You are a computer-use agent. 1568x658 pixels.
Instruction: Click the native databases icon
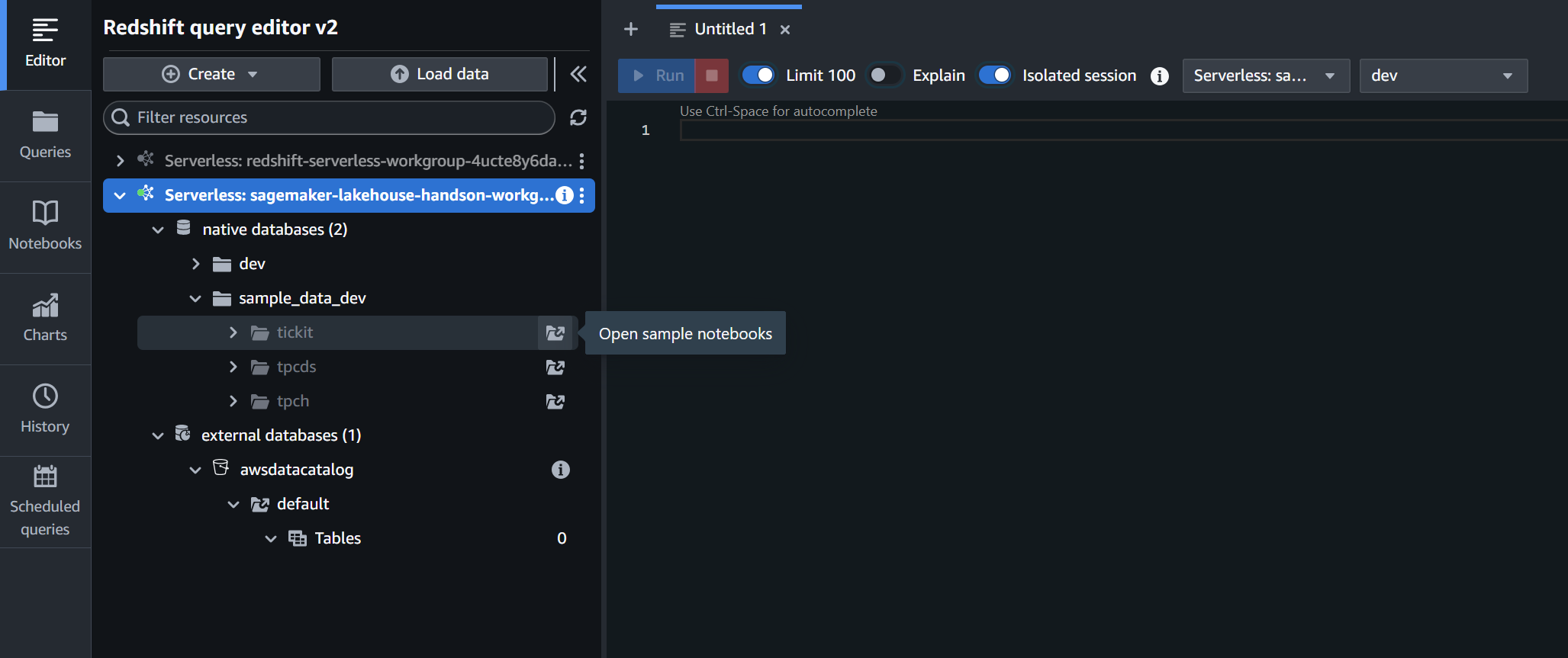pos(183,228)
